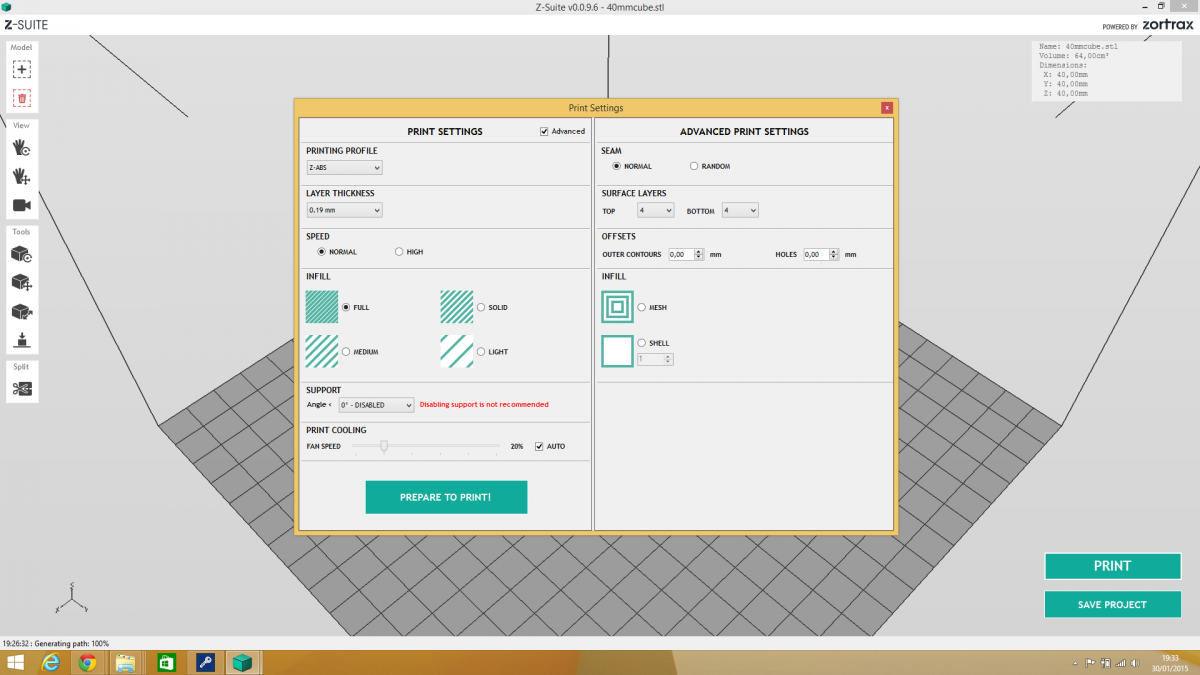Toggle the AUTO fan speed checkbox
Image resolution: width=1200 pixels, height=675 pixels.
click(x=540, y=446)
